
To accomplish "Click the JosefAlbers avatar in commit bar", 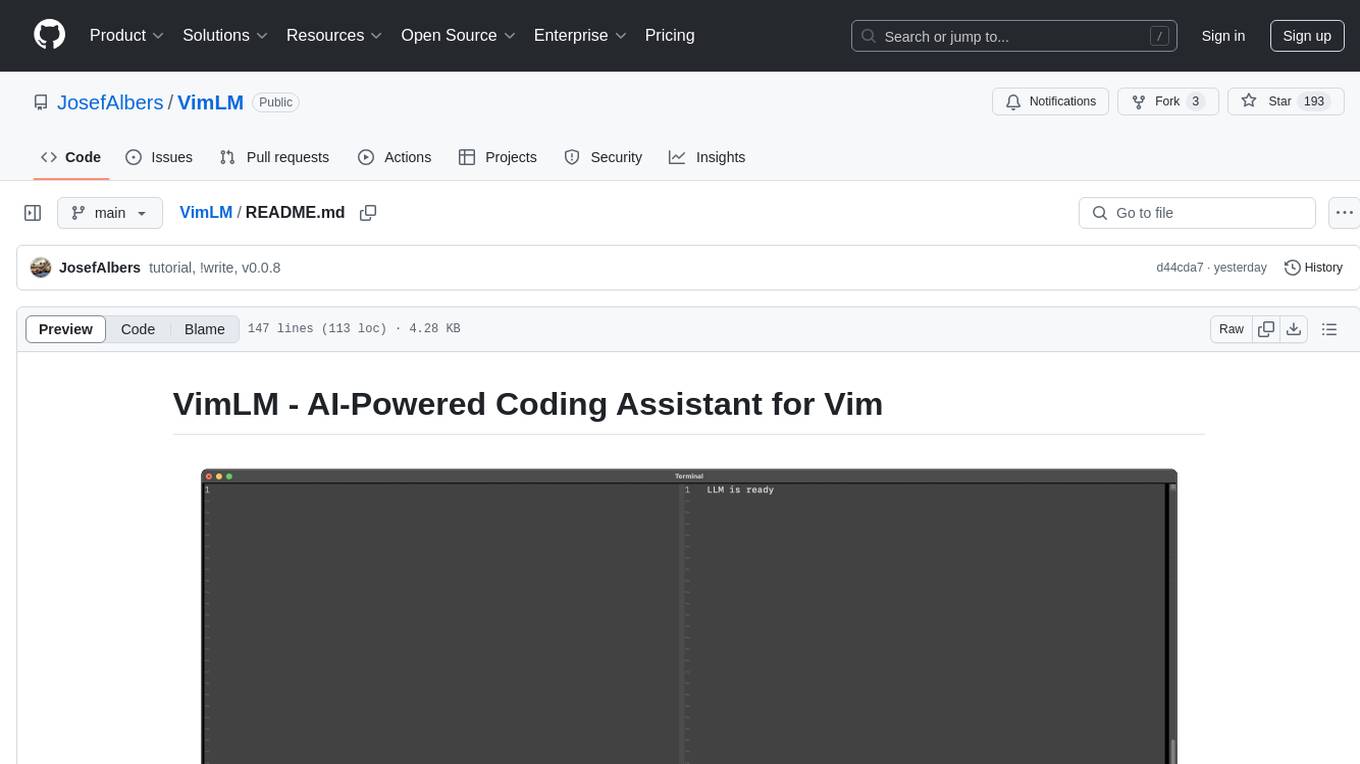I will [41, 268].
